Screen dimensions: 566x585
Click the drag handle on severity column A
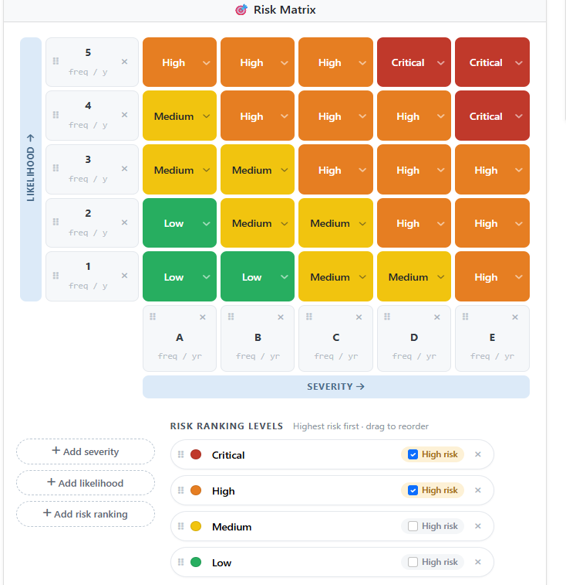(x=153, y=317)
